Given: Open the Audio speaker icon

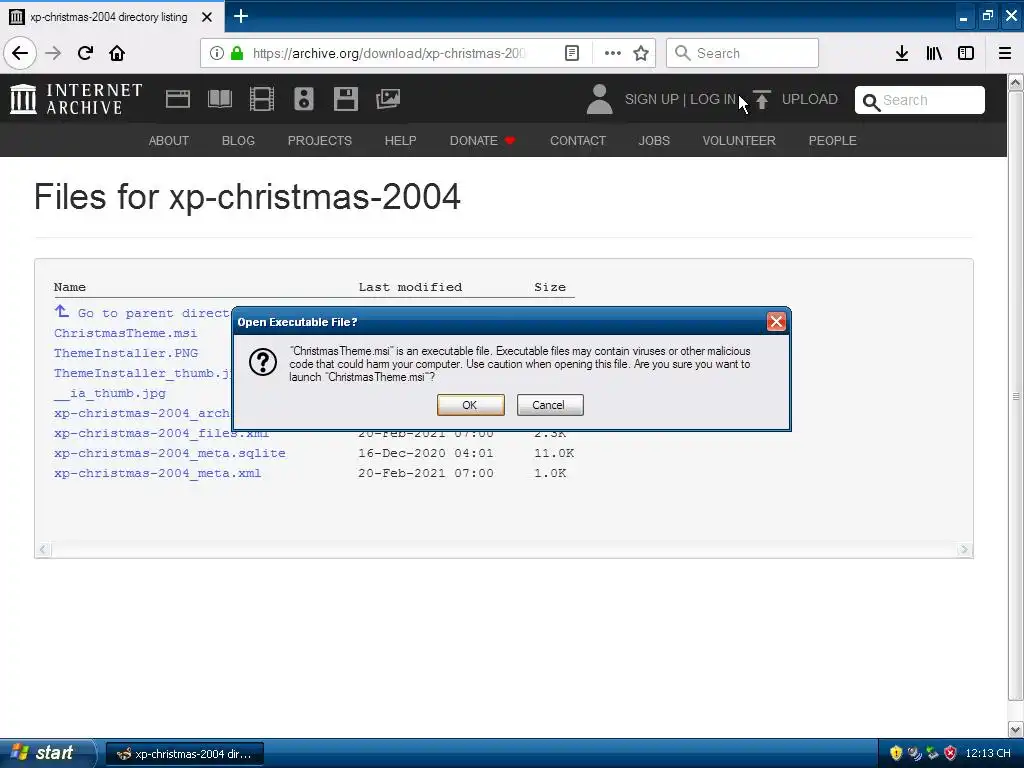Looking at the screenshot, I should click(304, 99).
